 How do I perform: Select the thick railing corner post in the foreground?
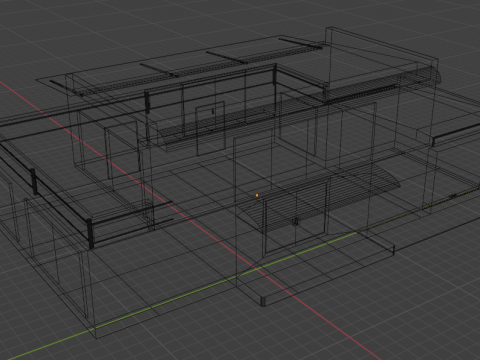point(90,233)
